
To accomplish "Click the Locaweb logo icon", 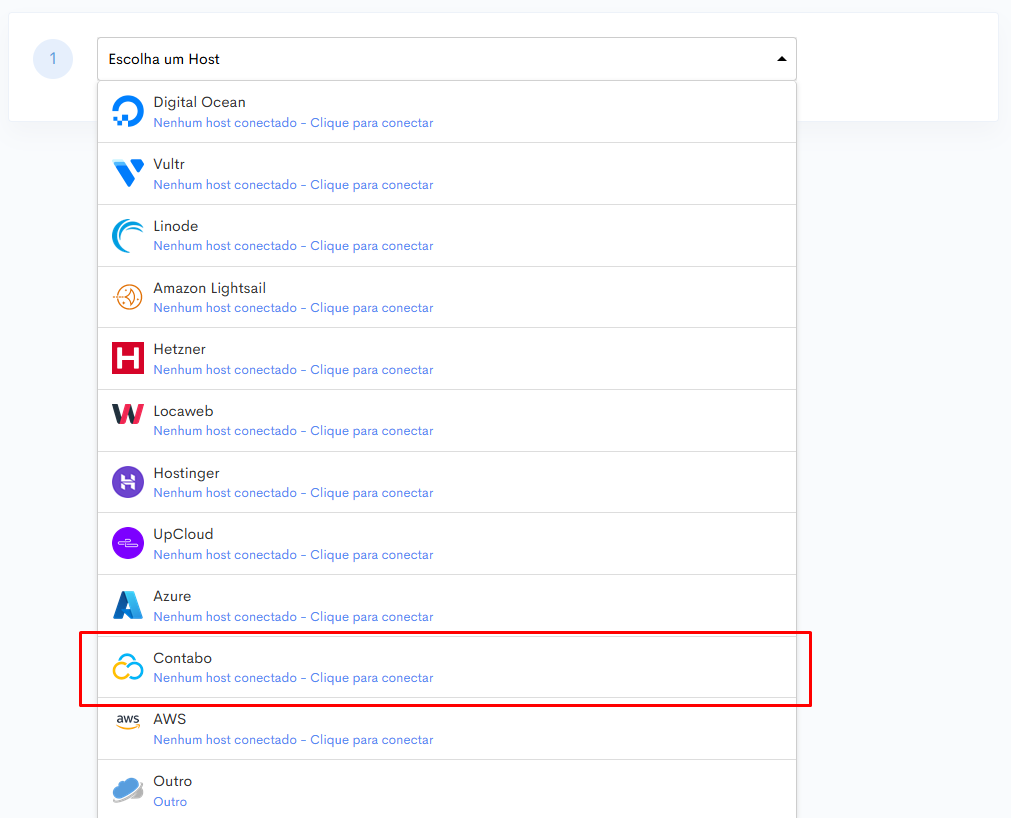I will click(128, 414).
